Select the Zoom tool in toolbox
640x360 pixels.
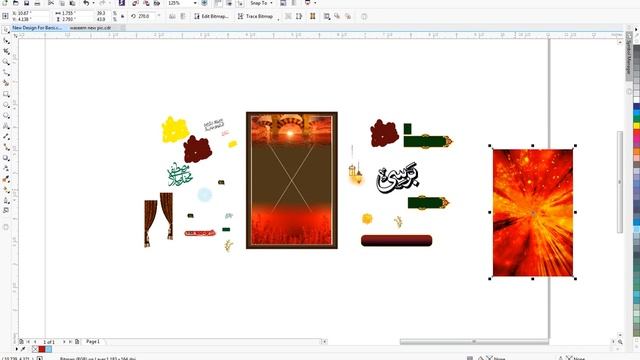coord(6,62)
